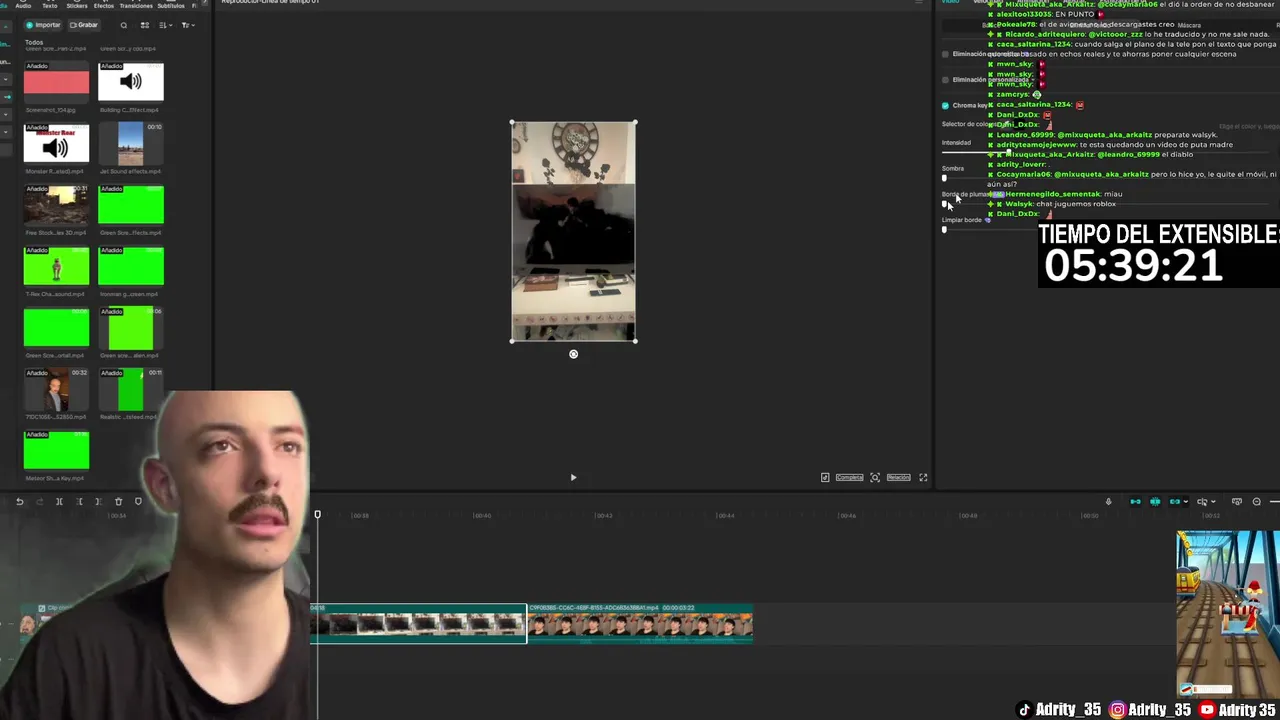Open the Audio tab

tap(23, 5)
